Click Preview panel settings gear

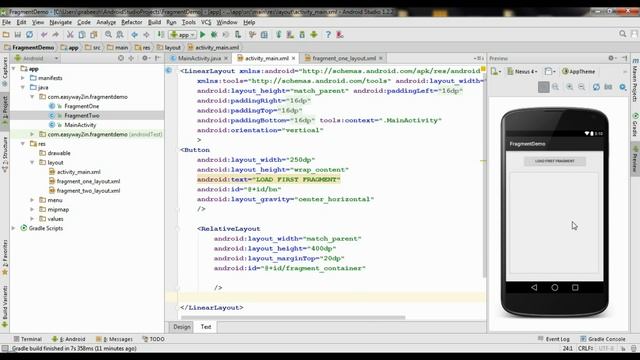[x=611, y=58]
